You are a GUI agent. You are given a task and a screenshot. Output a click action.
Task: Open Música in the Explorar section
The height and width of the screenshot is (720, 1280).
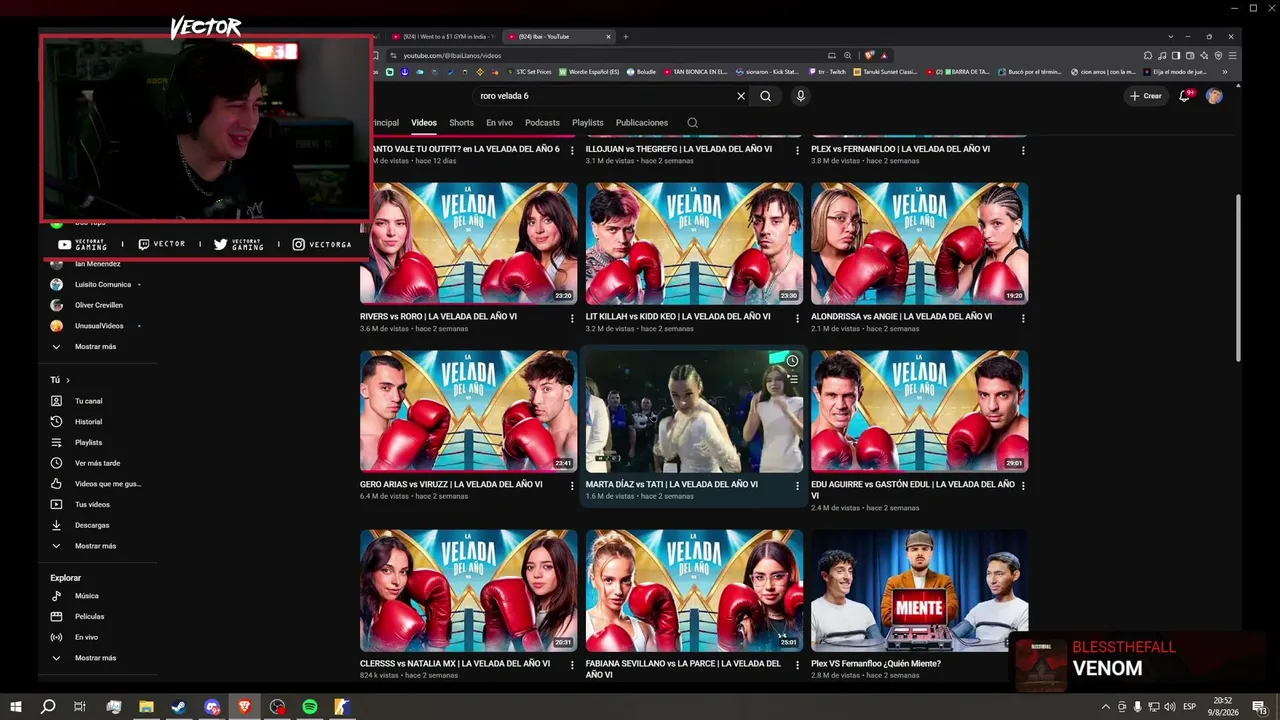click(x=86, y=596)
